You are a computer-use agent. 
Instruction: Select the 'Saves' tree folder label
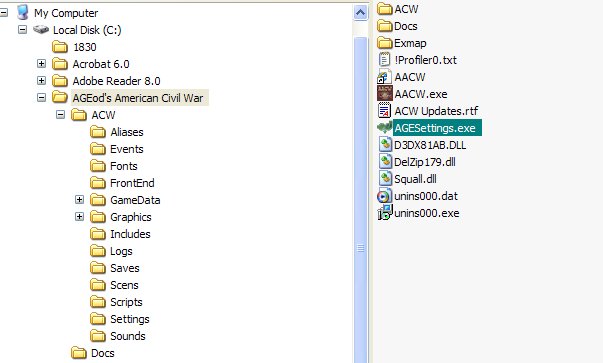(x=125, y=268)
